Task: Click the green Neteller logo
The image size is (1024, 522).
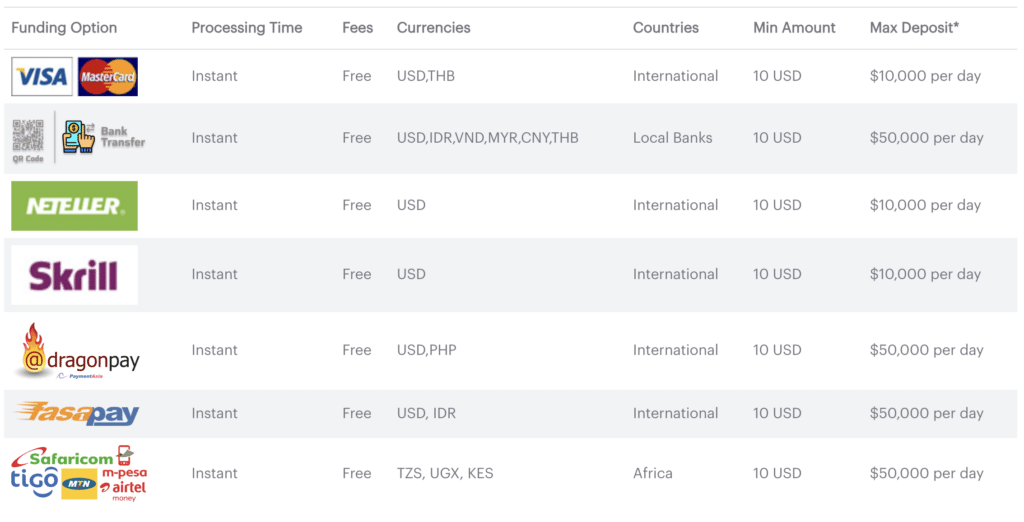Action: pyautogui.click(x=74, y=206)
